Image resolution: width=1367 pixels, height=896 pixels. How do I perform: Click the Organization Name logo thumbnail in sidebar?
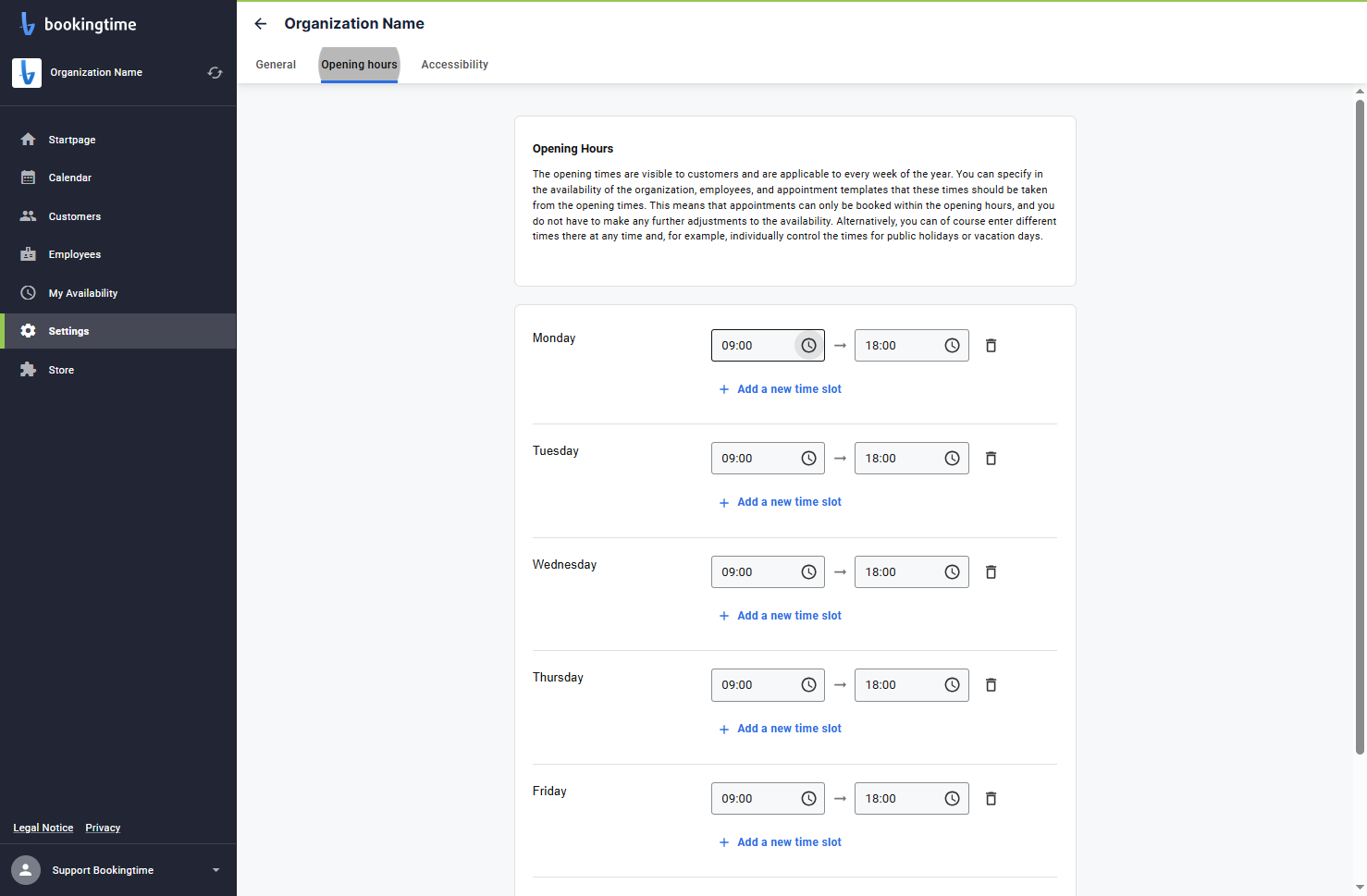click(x=27, y=72)
